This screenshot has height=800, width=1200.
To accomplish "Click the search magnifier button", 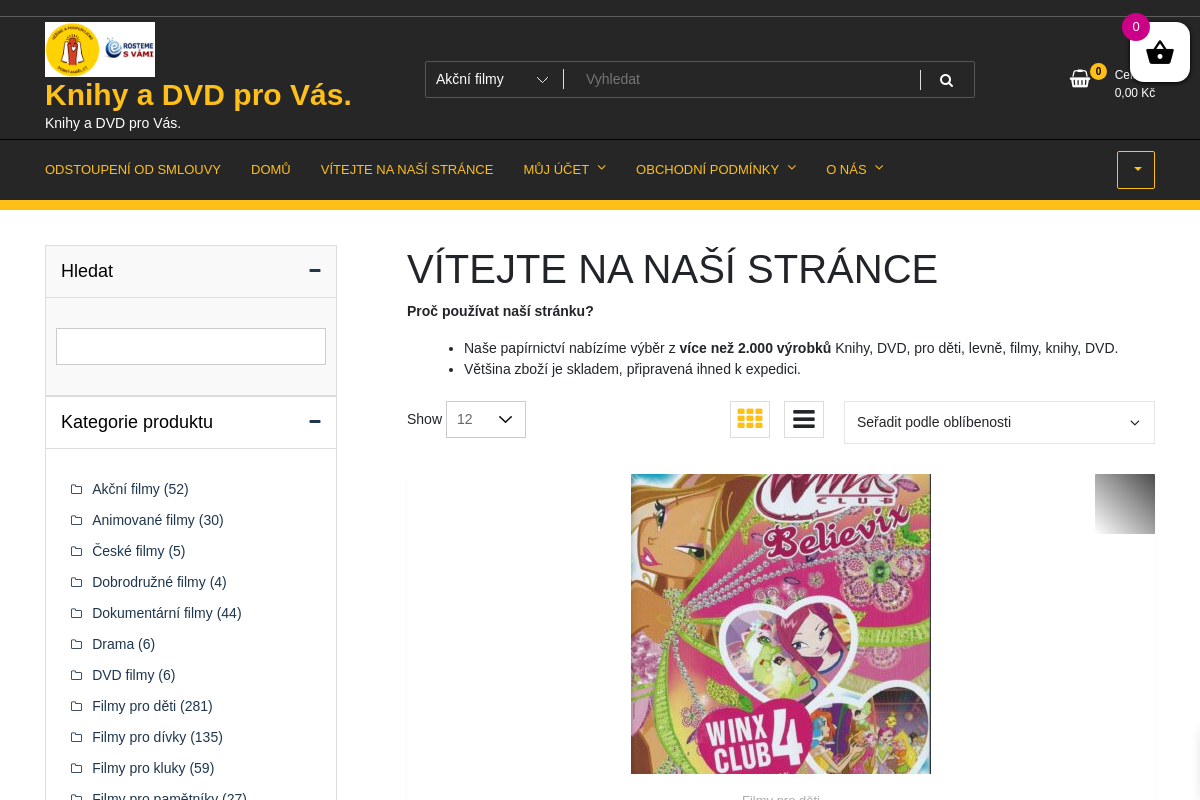I will point(946,80).
